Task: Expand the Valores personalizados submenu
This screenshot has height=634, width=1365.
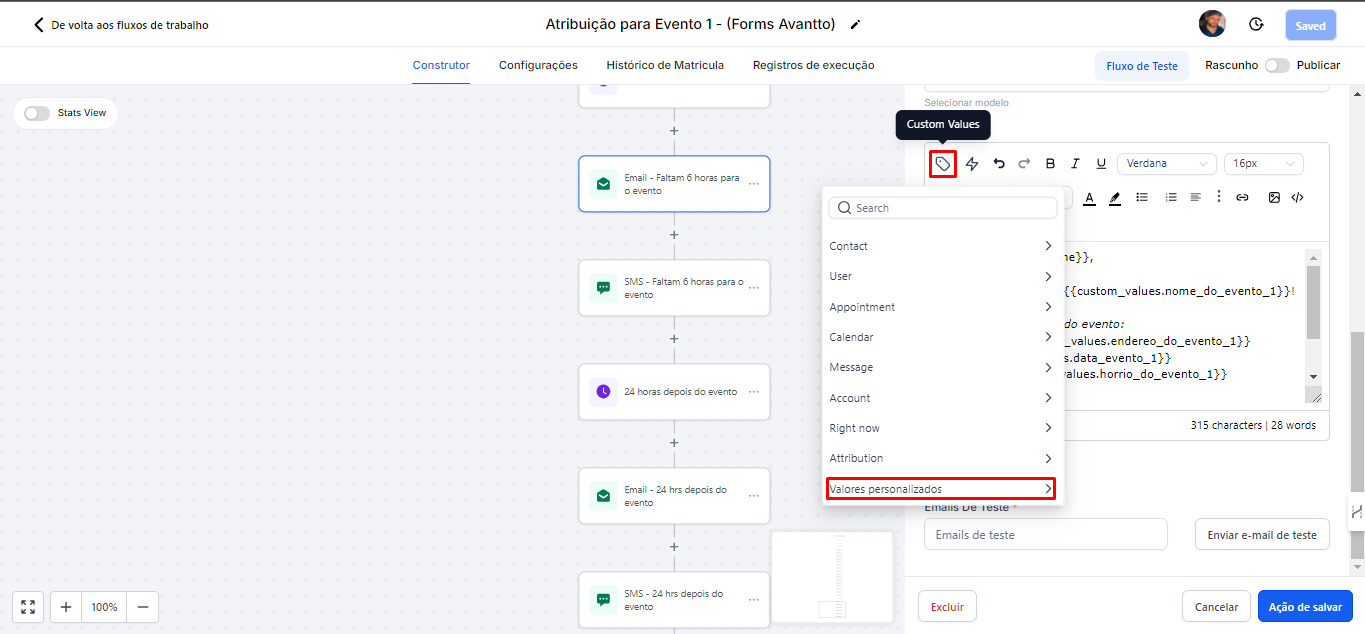Action: tap(940, 489)
